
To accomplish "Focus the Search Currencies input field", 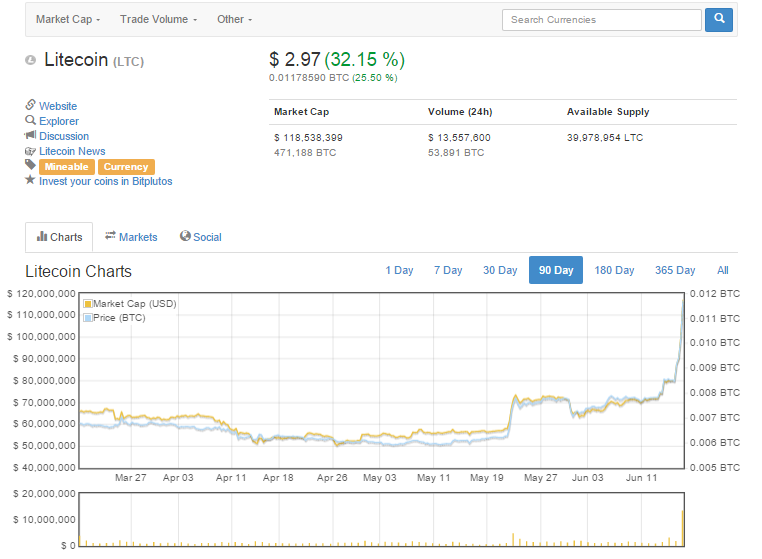I will (602, 20).
